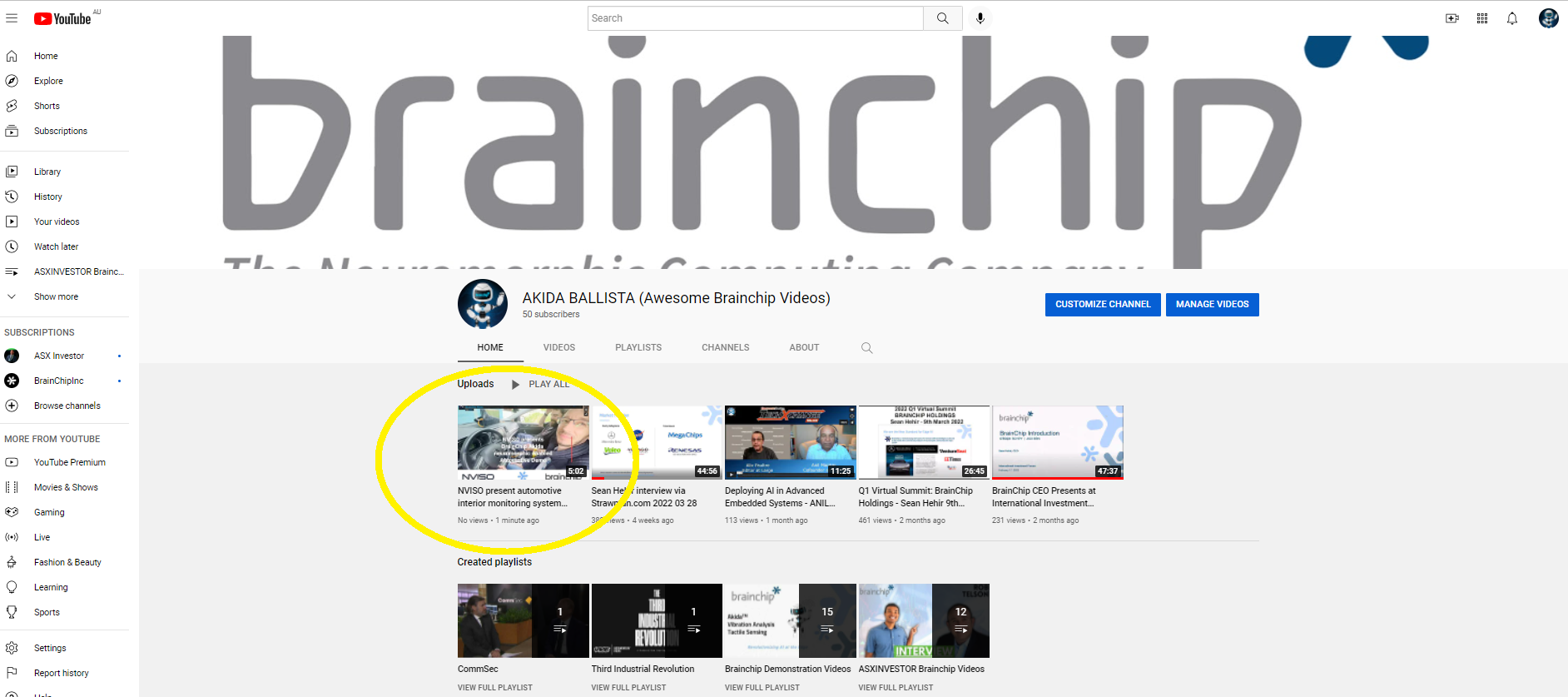Click the Created playlists heading

point(494,562)
